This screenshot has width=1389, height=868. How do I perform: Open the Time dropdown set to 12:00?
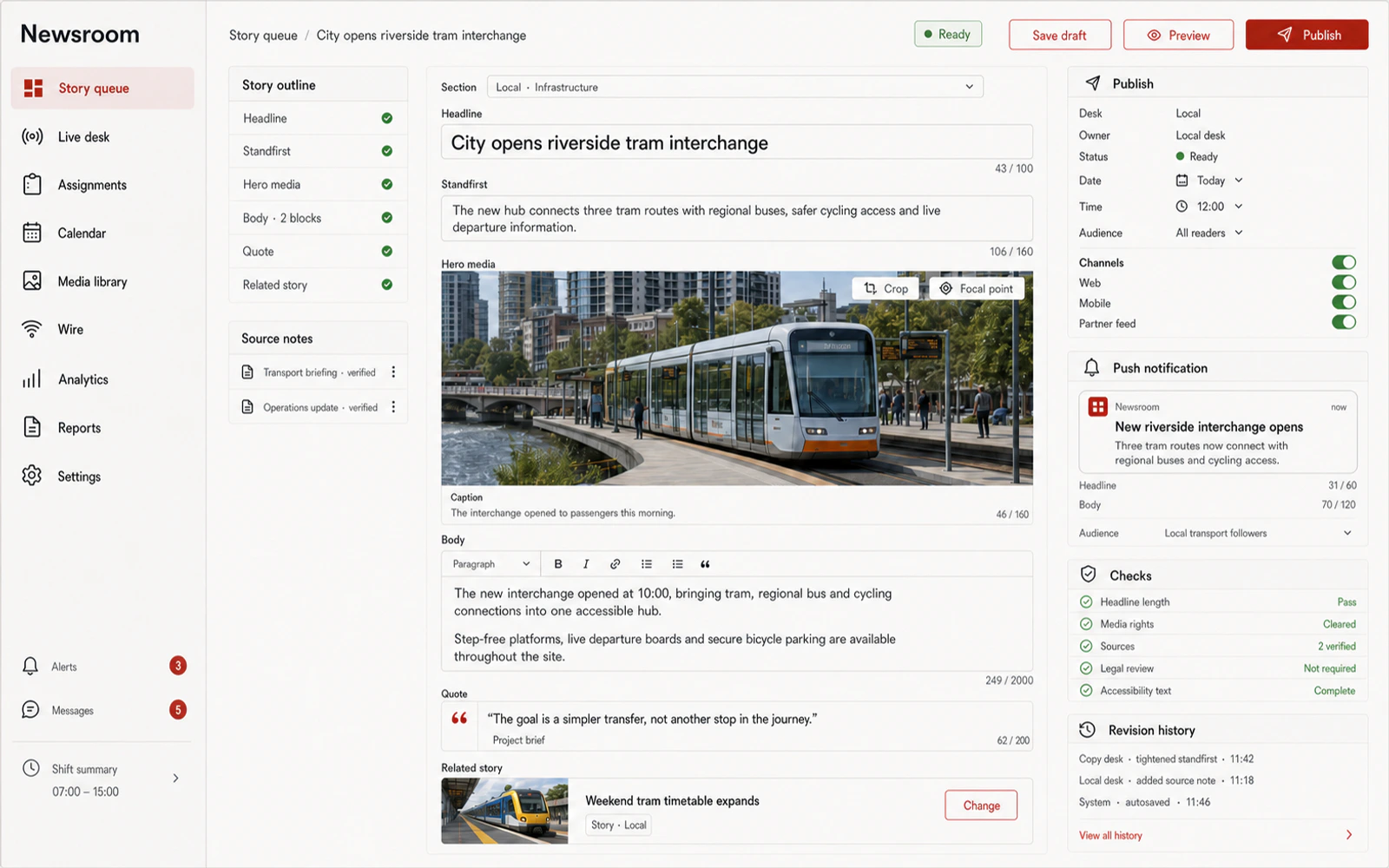tap(1209, 207)
